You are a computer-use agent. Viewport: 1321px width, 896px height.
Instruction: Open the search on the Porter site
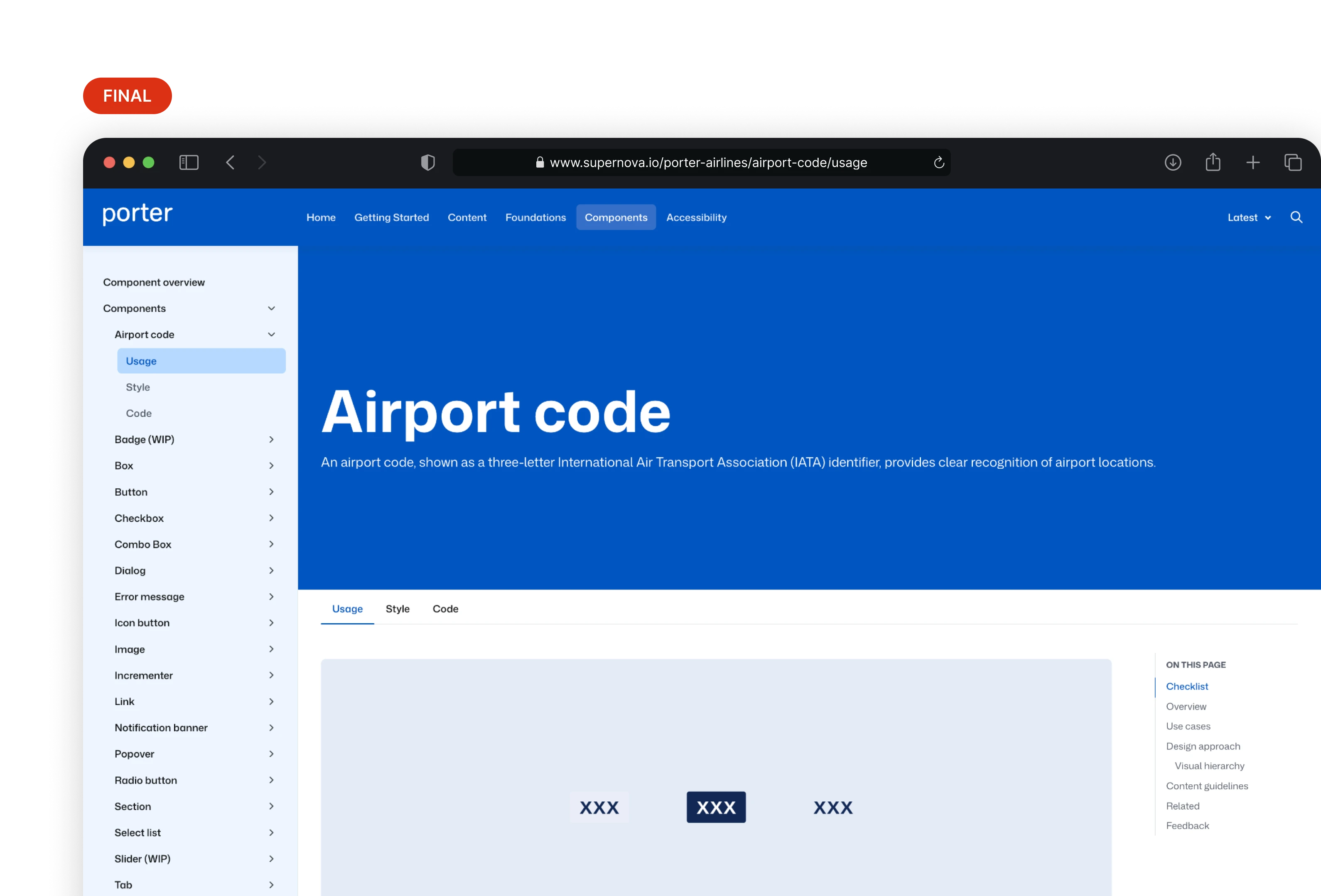click(x=1296, y=217)
